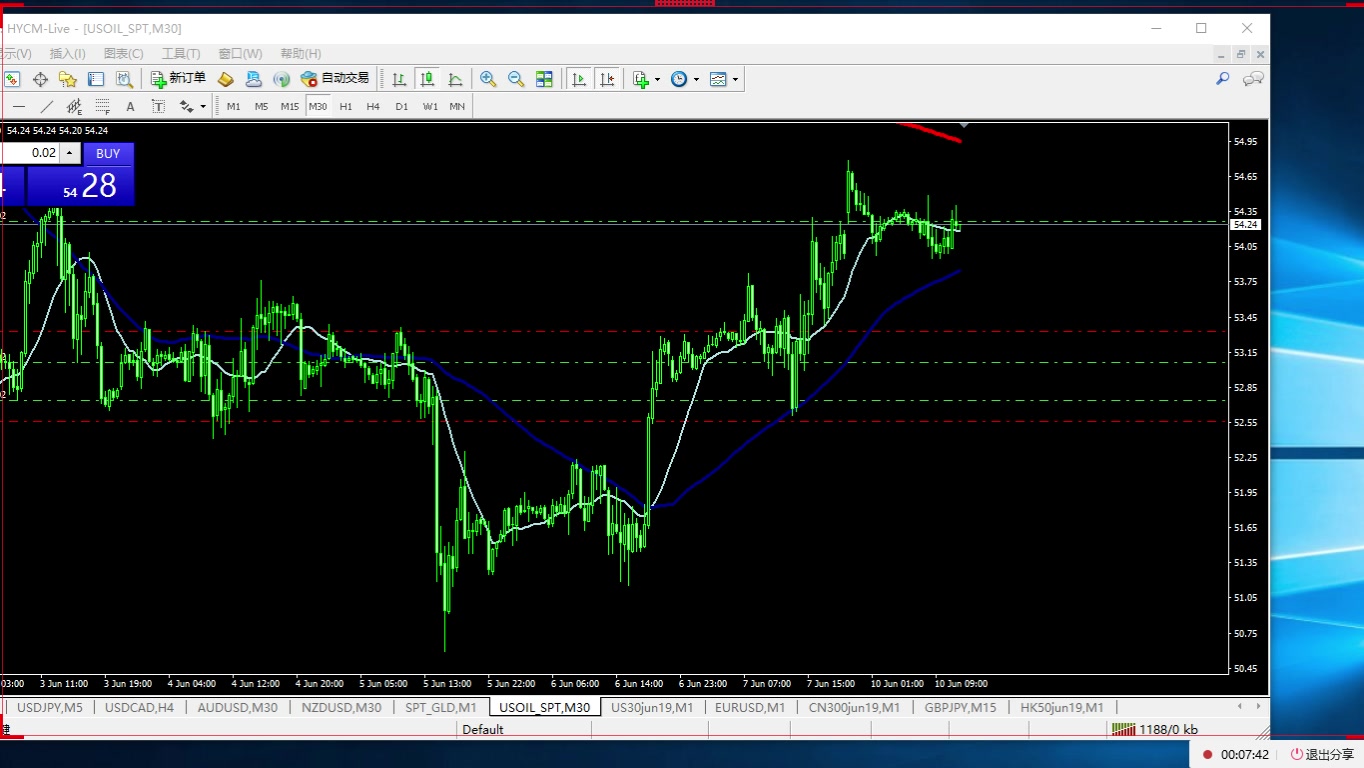Switch to line chart type
This screenshot has width=1364, height=768.
point(455,79)
